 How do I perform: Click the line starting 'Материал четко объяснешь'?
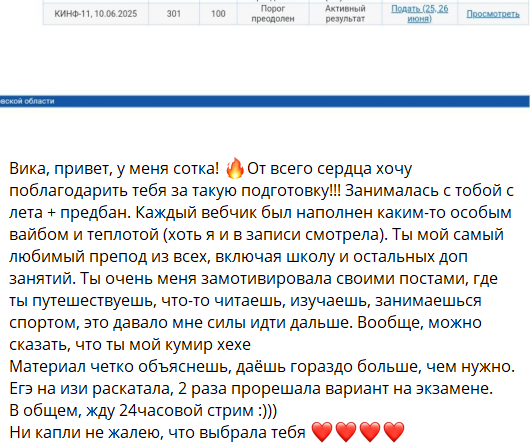click(262, 367)
